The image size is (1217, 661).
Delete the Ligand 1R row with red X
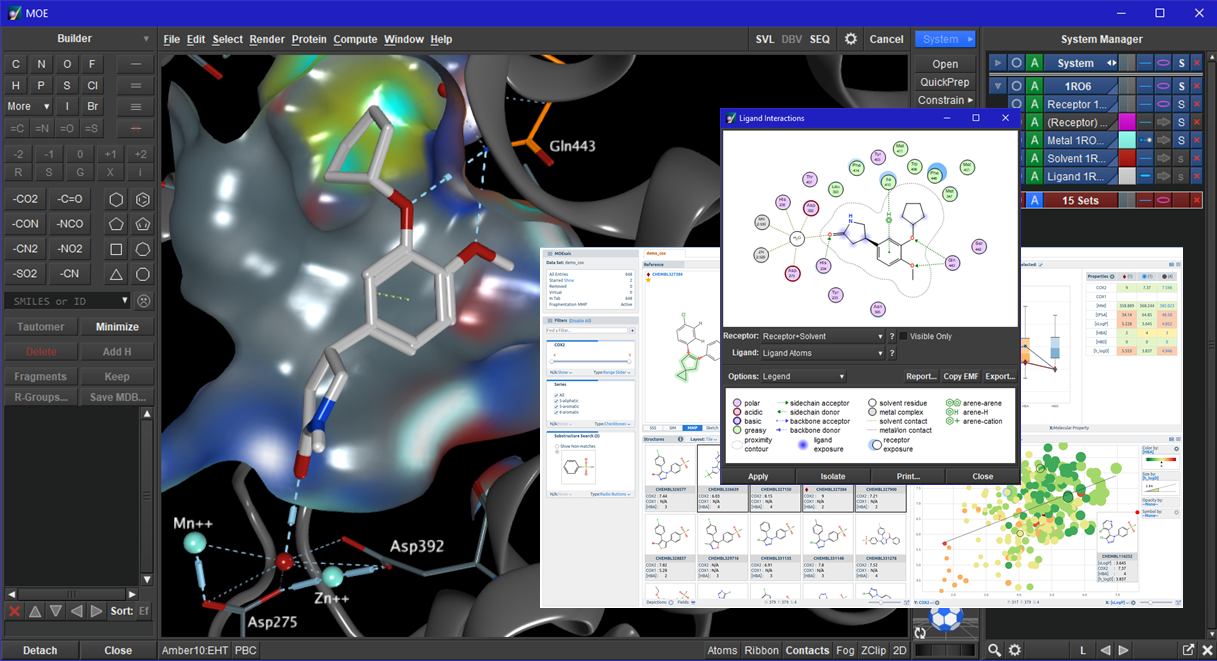1197,176
